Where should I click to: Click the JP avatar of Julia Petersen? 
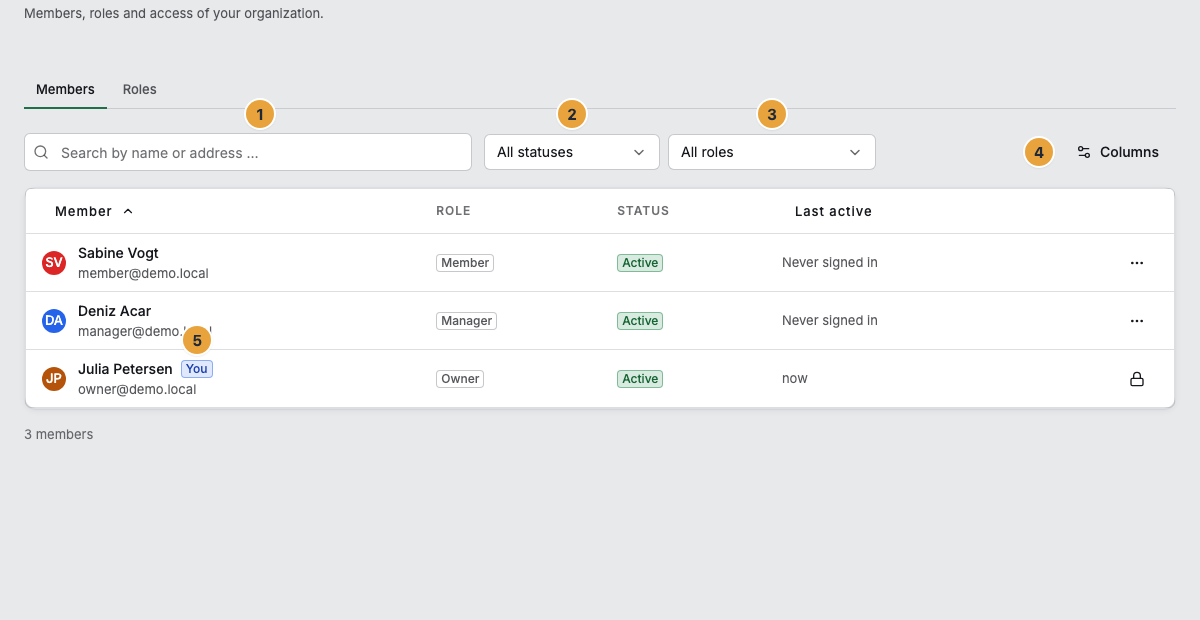click(x=54, y=379)
